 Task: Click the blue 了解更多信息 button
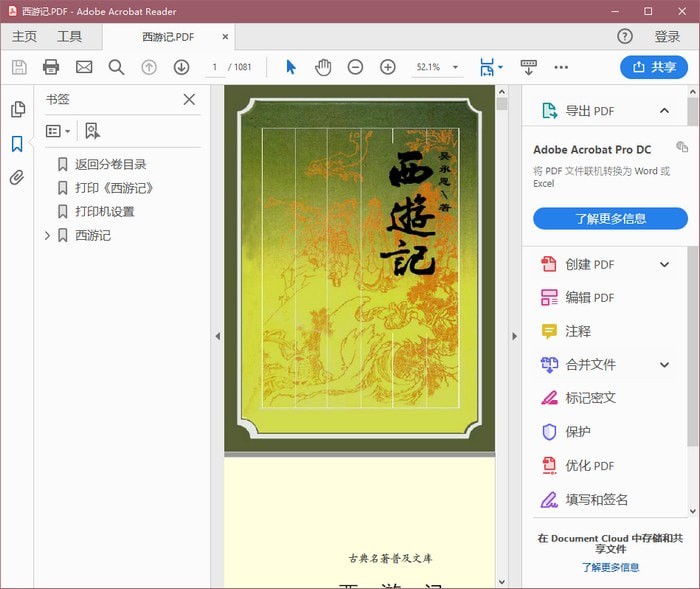coord(610,218)
